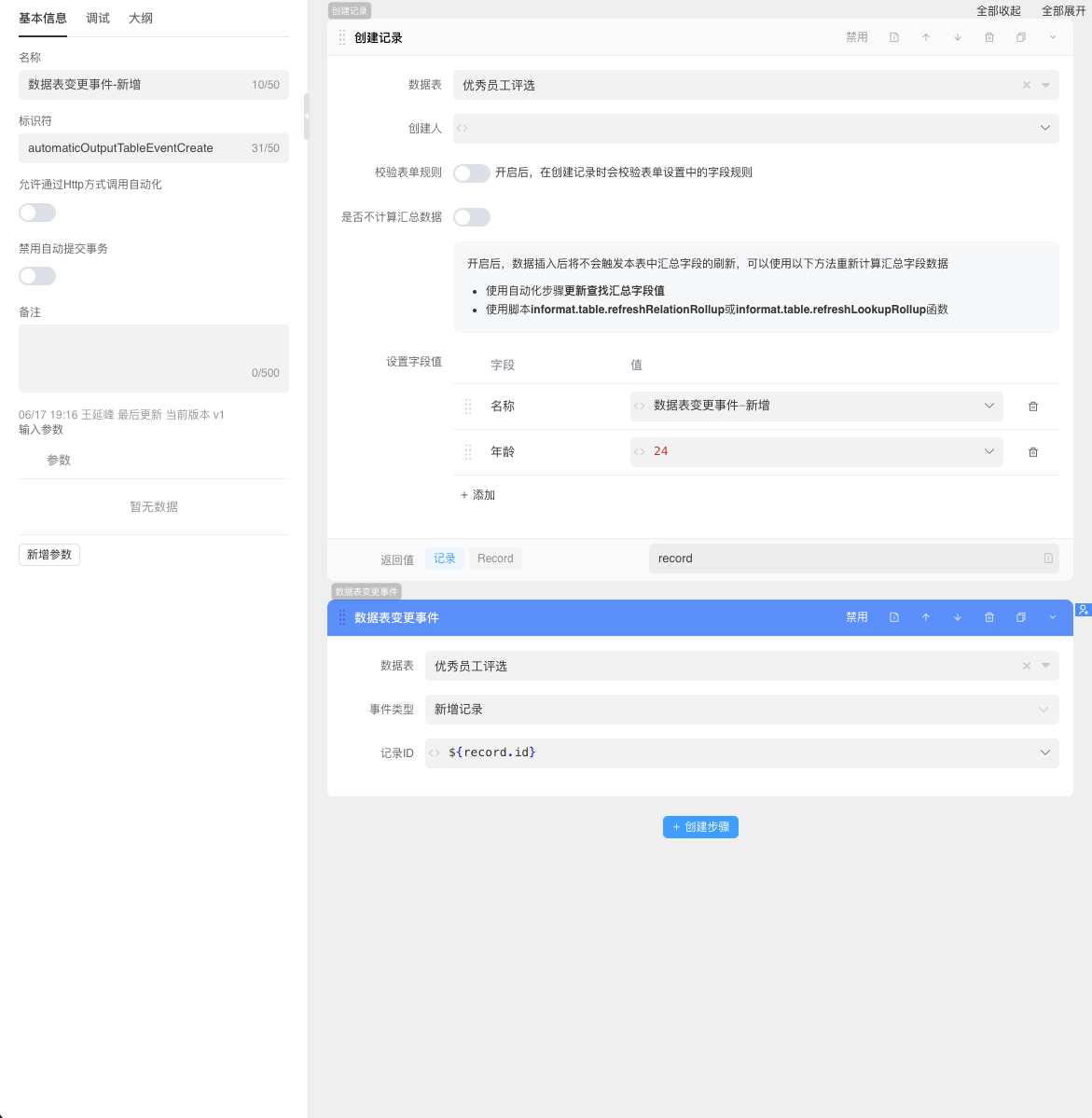1092x1118 pixels.
Task: Enable 校验表单规则
Action: click(471, 173)
